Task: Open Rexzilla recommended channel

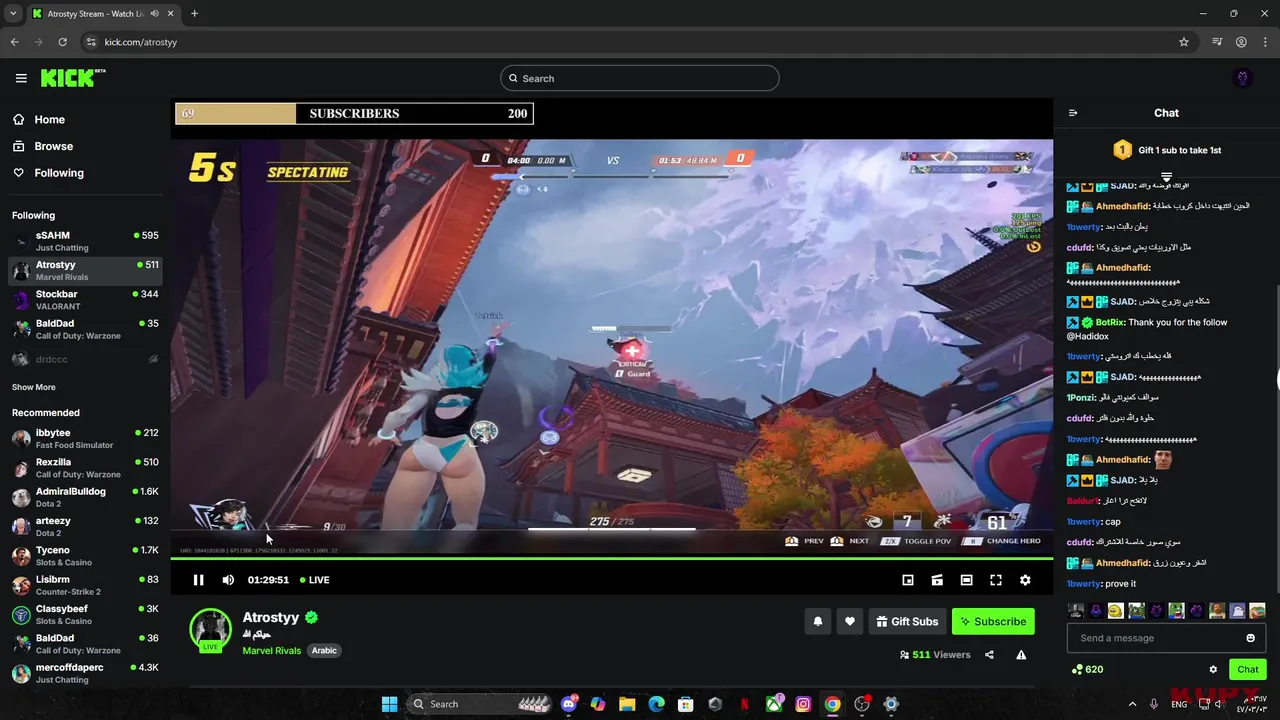Action: [85, 468]
